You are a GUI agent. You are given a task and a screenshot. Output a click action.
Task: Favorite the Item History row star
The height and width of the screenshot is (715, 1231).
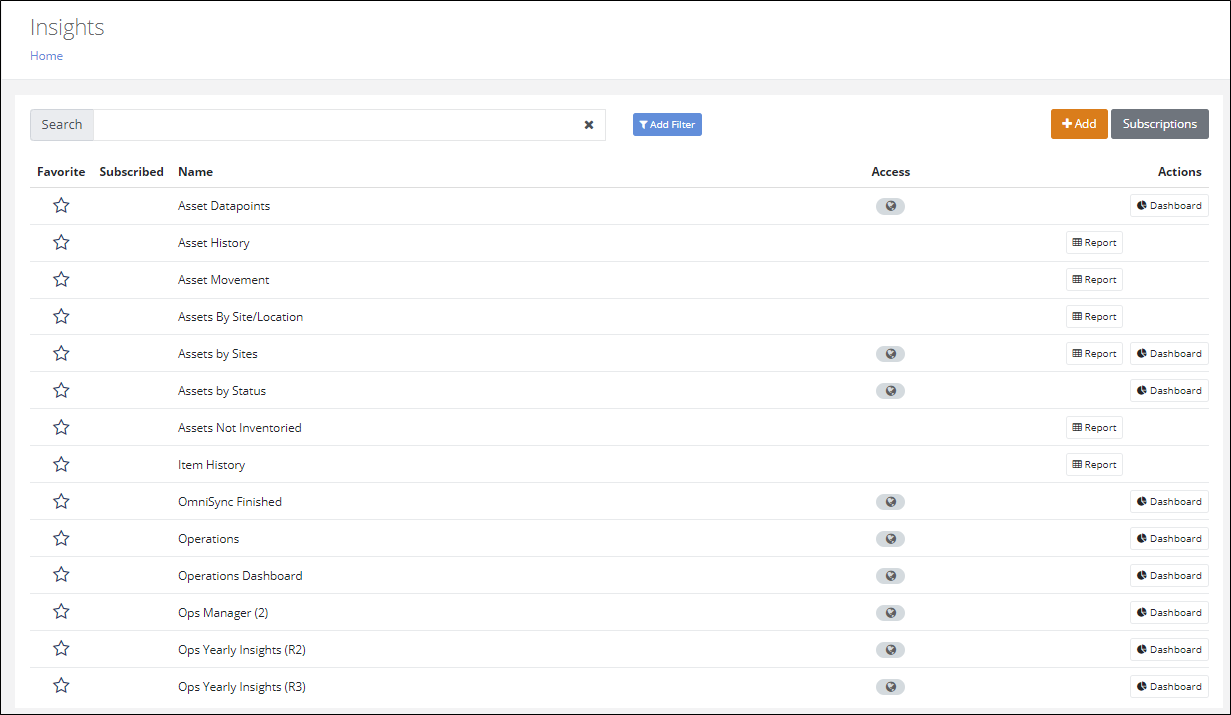click(x=61, y=465)
